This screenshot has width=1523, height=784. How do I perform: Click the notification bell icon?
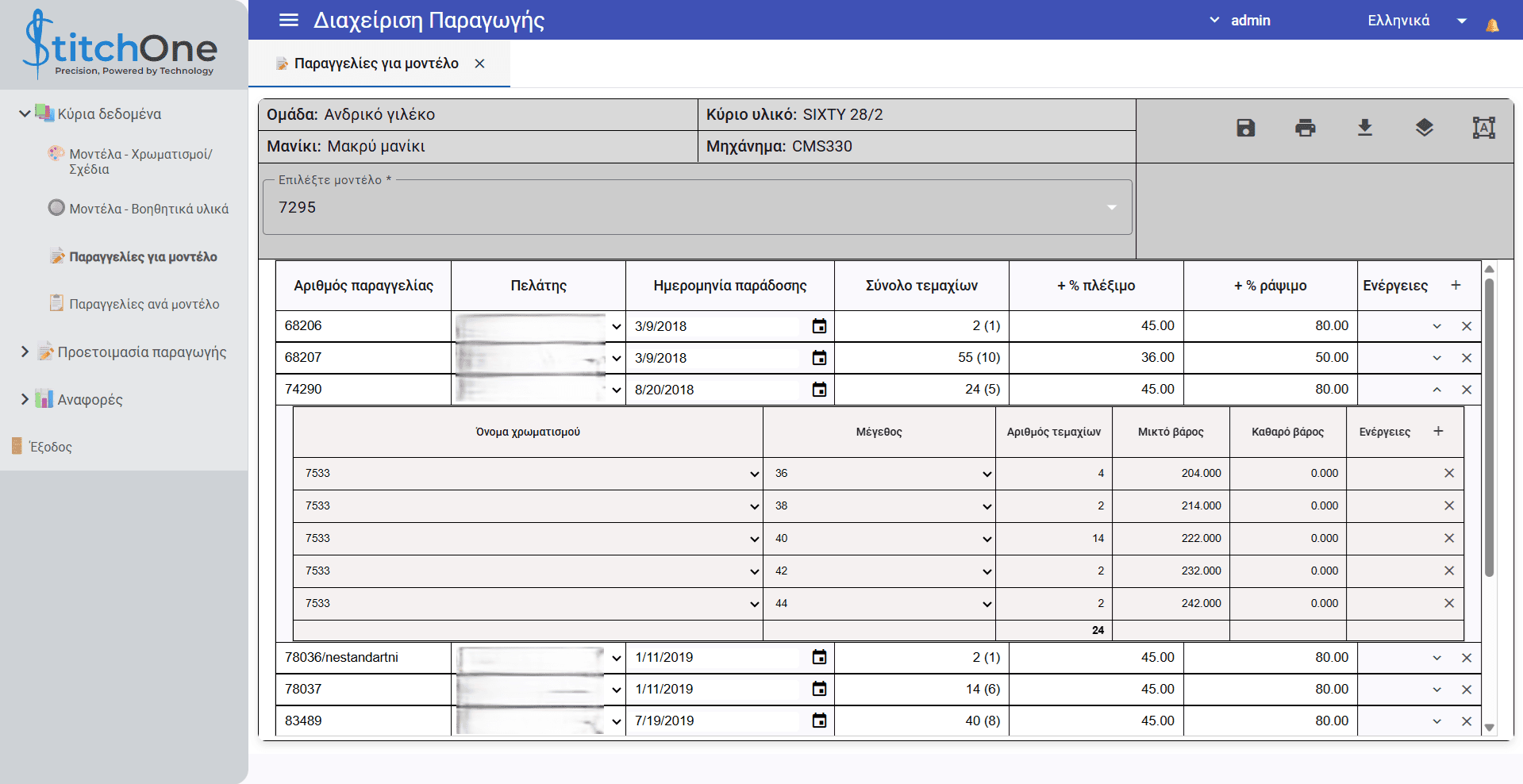(1492, 25)
